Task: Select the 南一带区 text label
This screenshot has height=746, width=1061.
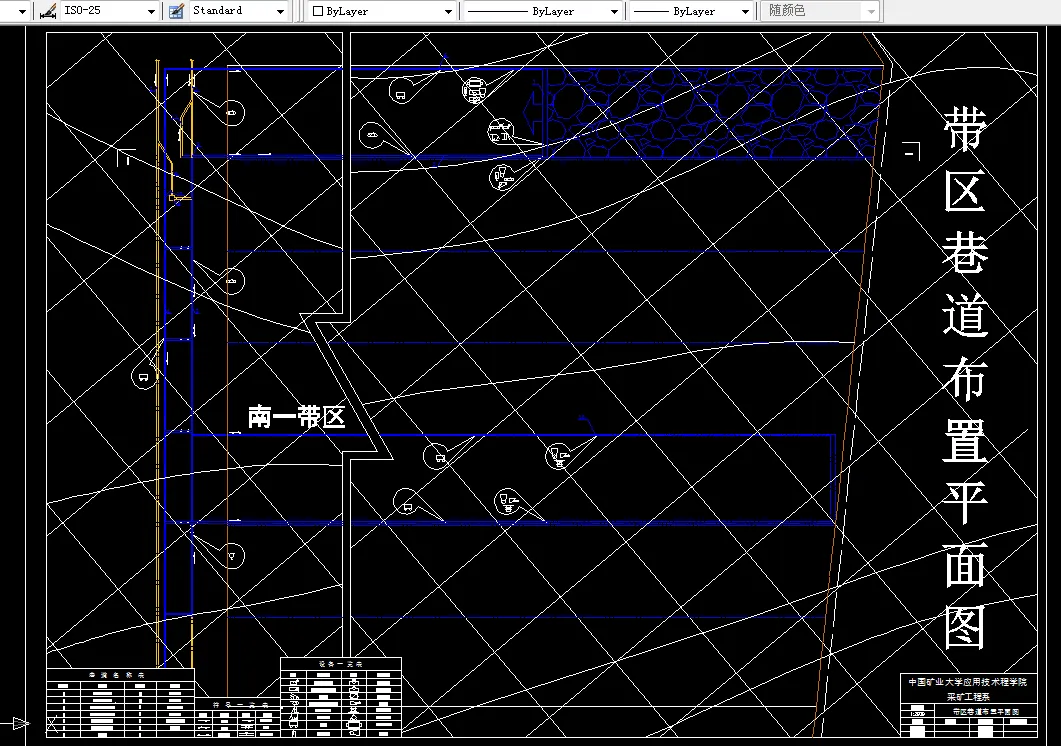Action: point(296,417)
